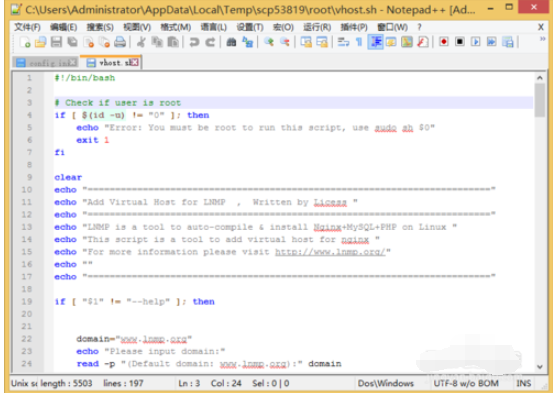Close the config.ini tab with its X
The image size is (553, 393).
73,63
